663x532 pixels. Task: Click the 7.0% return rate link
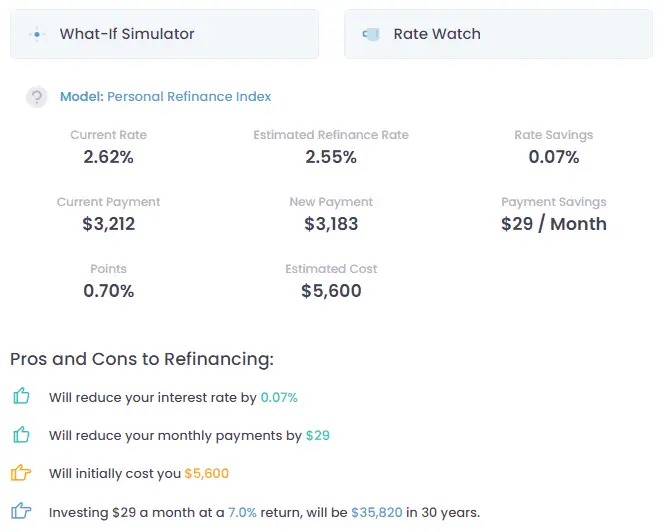point(242,513)
